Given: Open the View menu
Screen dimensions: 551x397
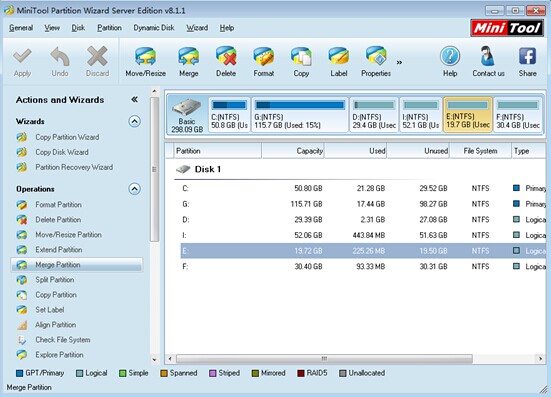Looking at the screenshot, I should [x=52, y=28].
